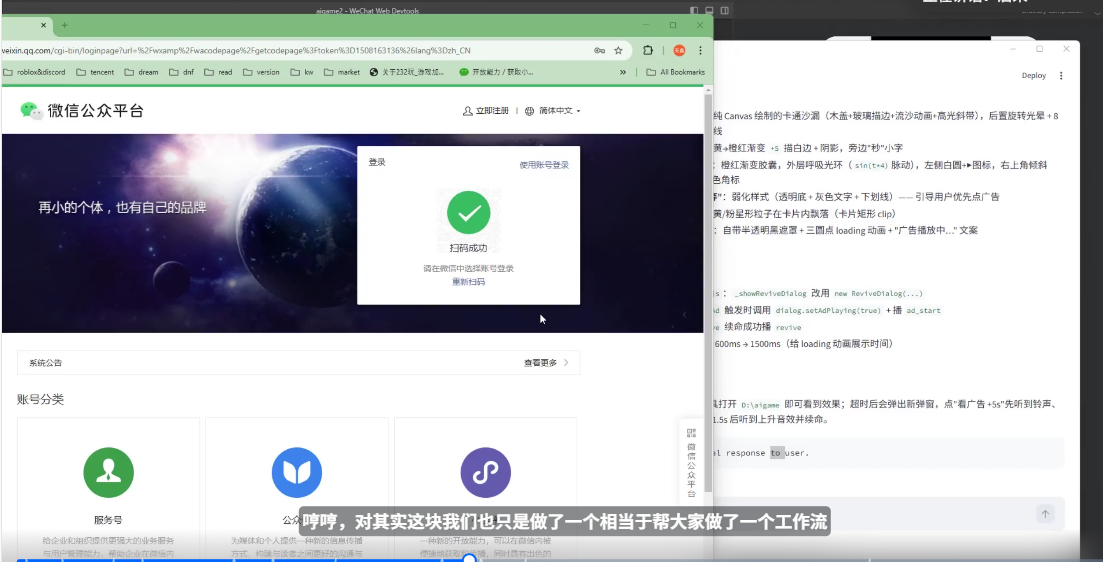The width and height of the screenshot is (1103, 562).
Task: Maximize the right chat window
Action: click(x=1040, y=49)
